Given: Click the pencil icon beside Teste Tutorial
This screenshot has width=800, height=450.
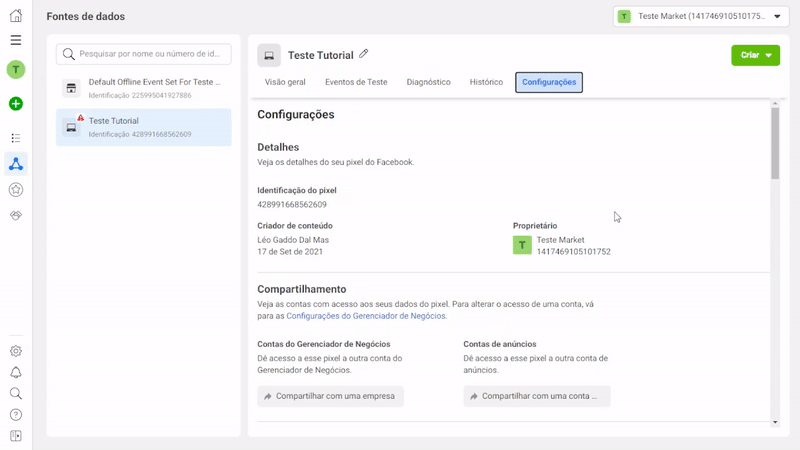Looking at the screenshot, I should tap(364, 54).
